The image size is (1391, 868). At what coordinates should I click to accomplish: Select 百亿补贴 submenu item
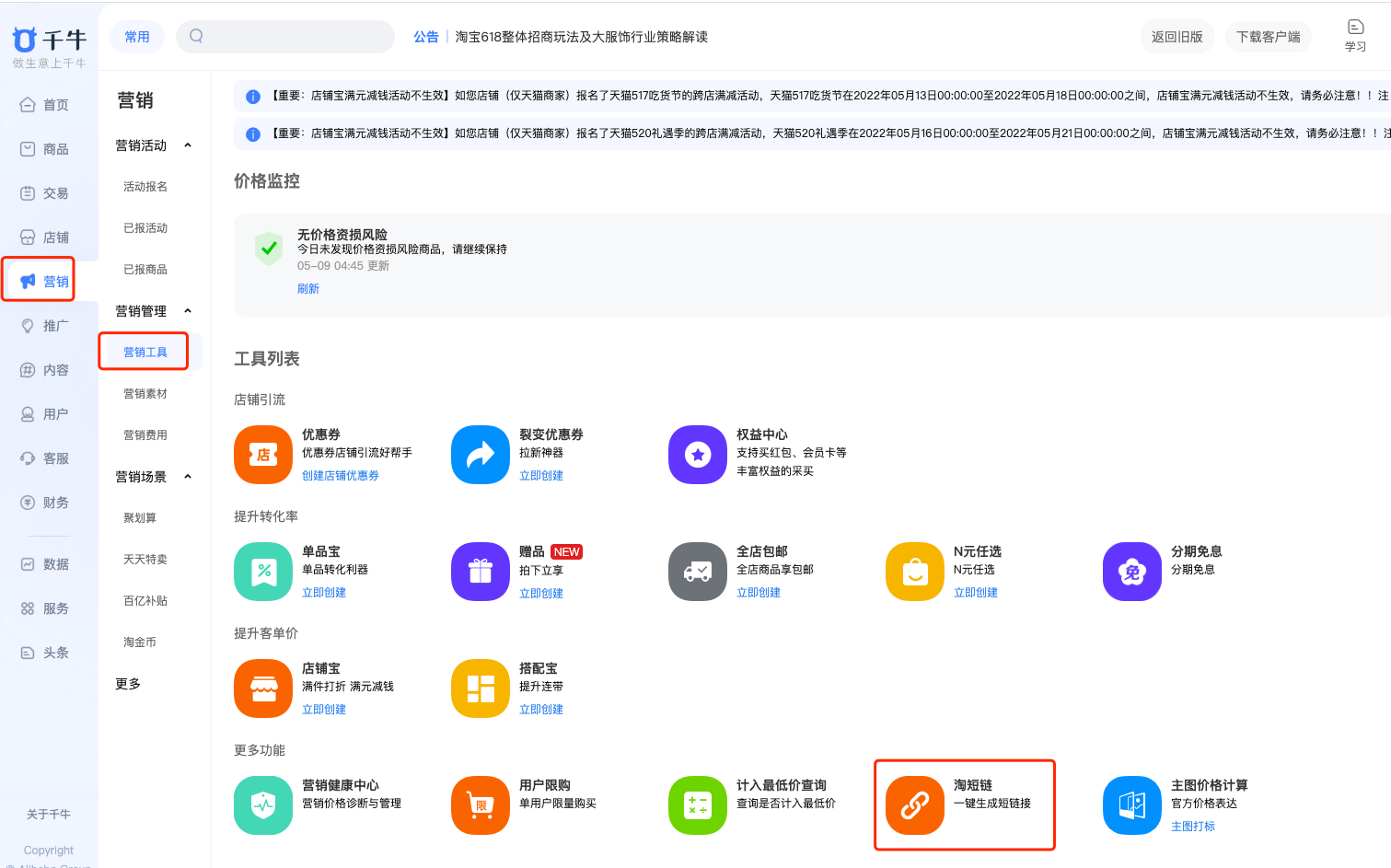pos(145,601)
